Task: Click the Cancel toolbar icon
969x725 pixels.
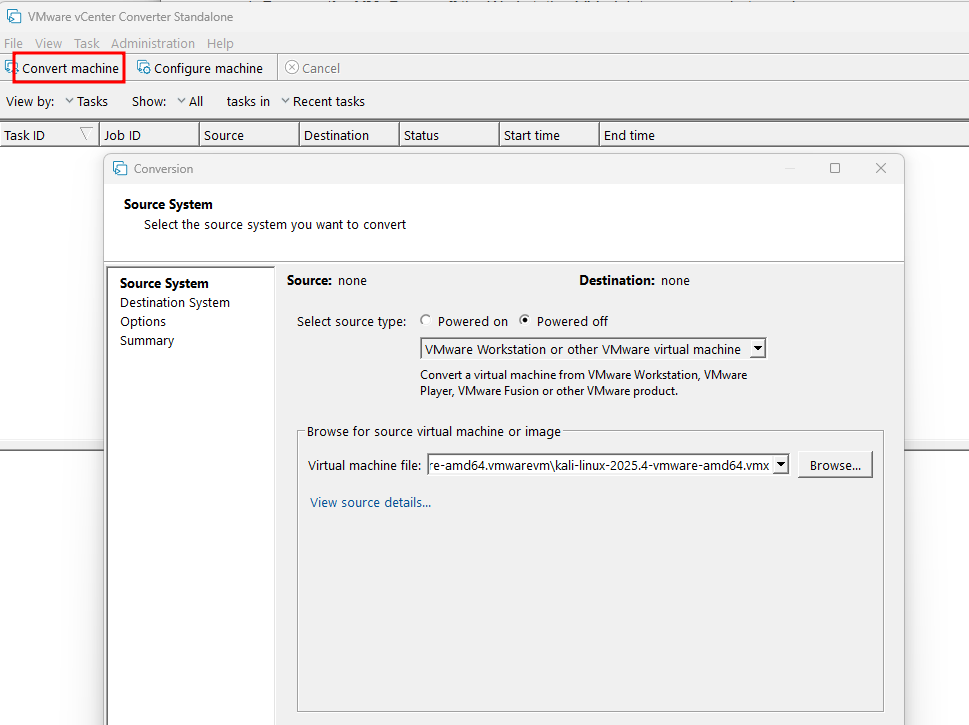Action: point(291,68)
